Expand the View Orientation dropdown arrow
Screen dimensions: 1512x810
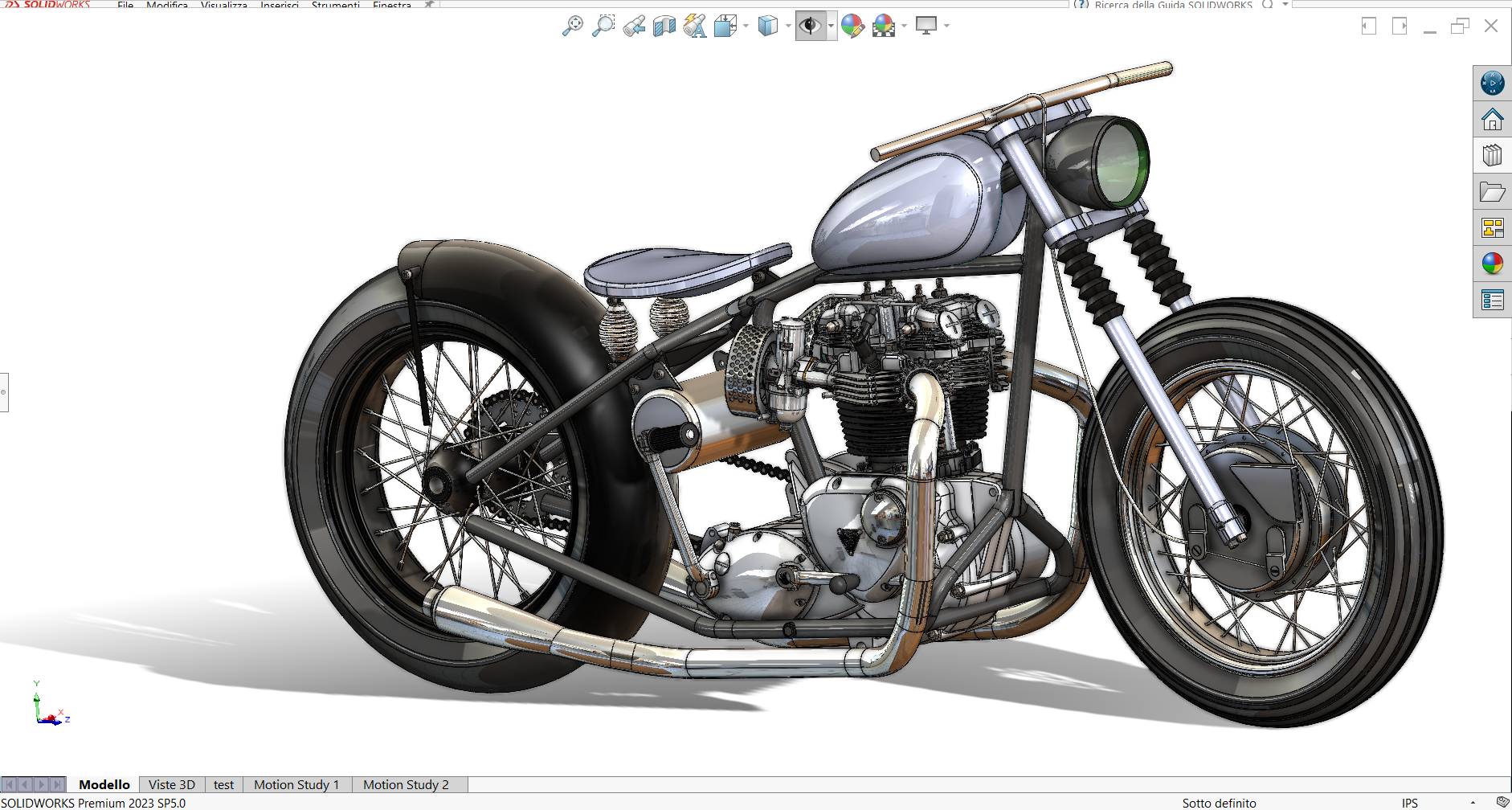(x=746, y=26)
